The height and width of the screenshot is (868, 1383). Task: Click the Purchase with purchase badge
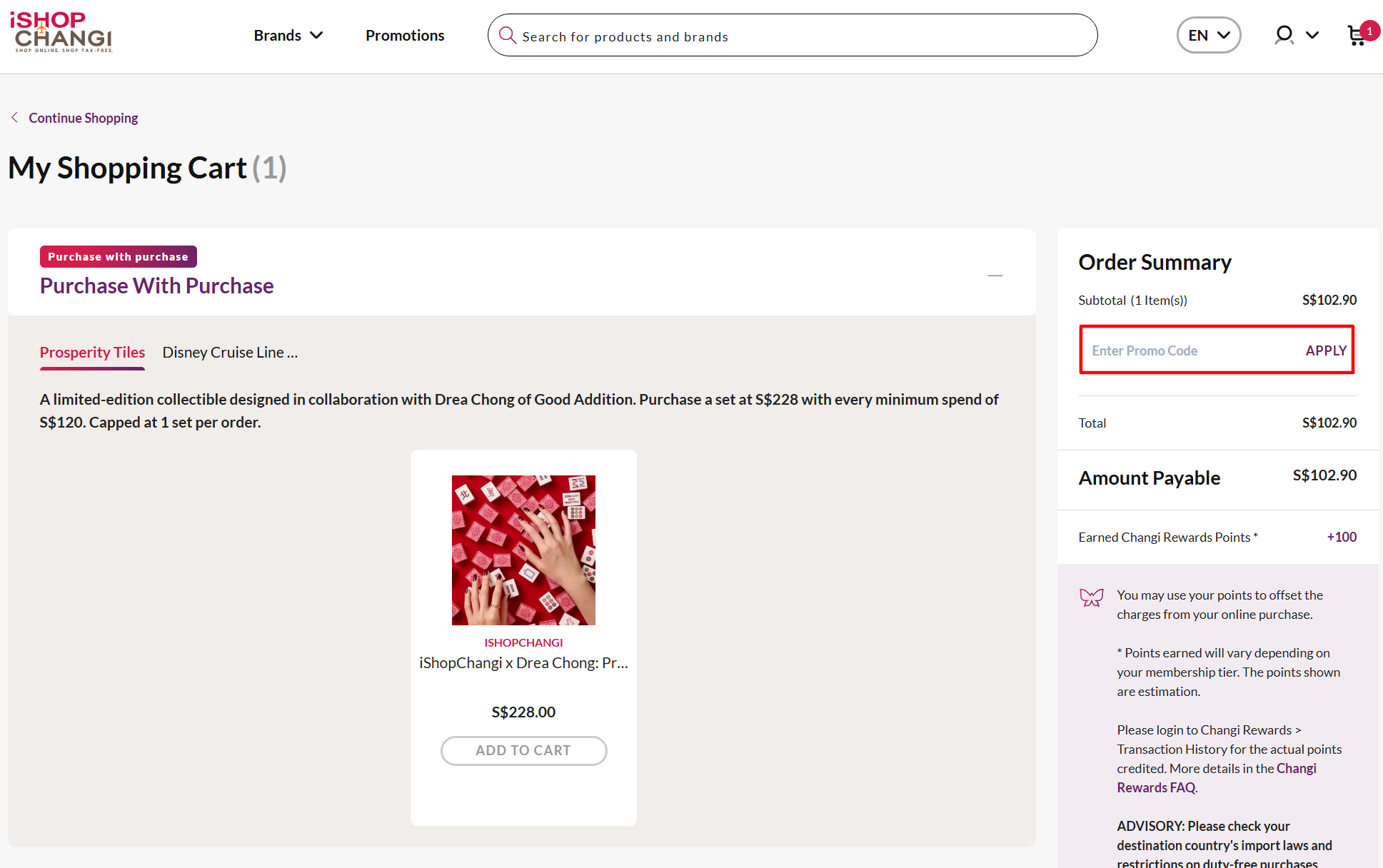click(118, 256)
